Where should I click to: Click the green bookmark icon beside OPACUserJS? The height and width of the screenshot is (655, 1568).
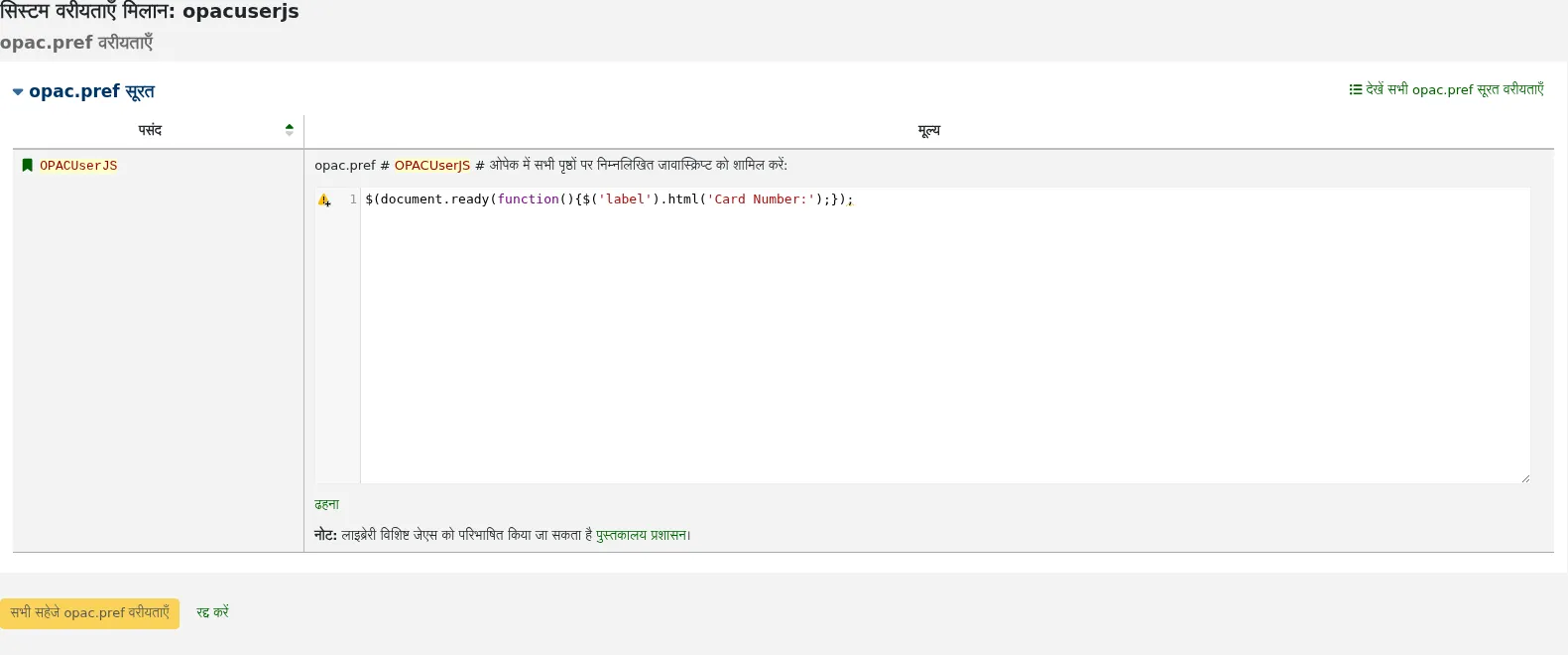click(x=28, y=166)
